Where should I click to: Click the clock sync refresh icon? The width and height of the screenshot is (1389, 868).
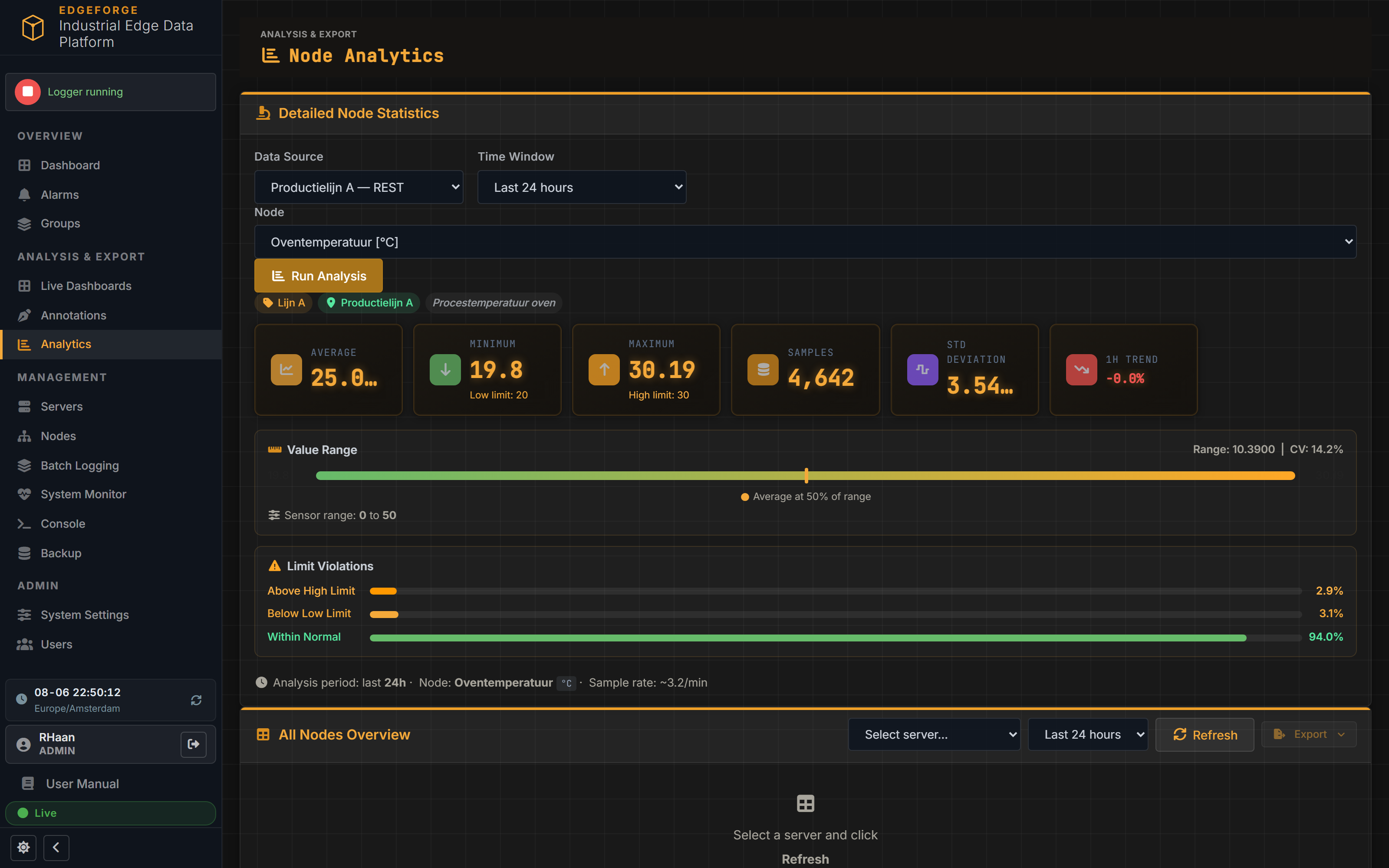click(x=196, y=700)
